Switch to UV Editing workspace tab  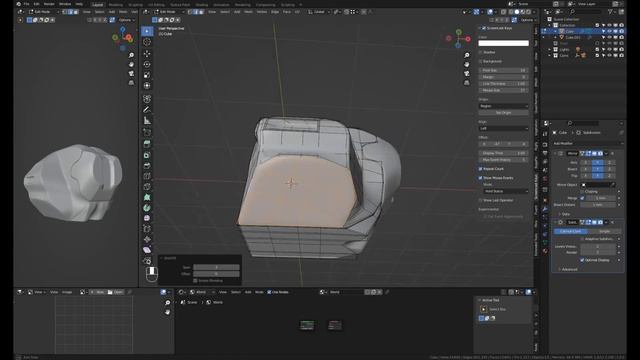[x=156, y=5]
